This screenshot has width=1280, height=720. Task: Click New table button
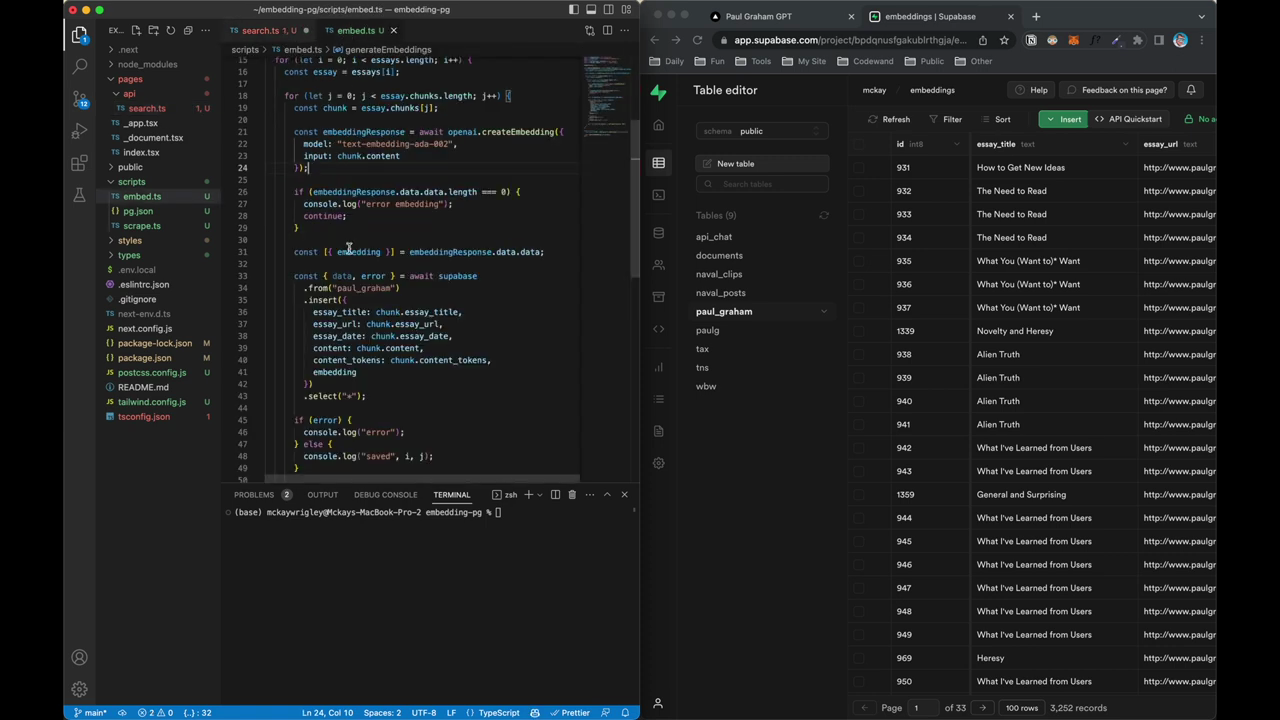[x=762, y=163]
